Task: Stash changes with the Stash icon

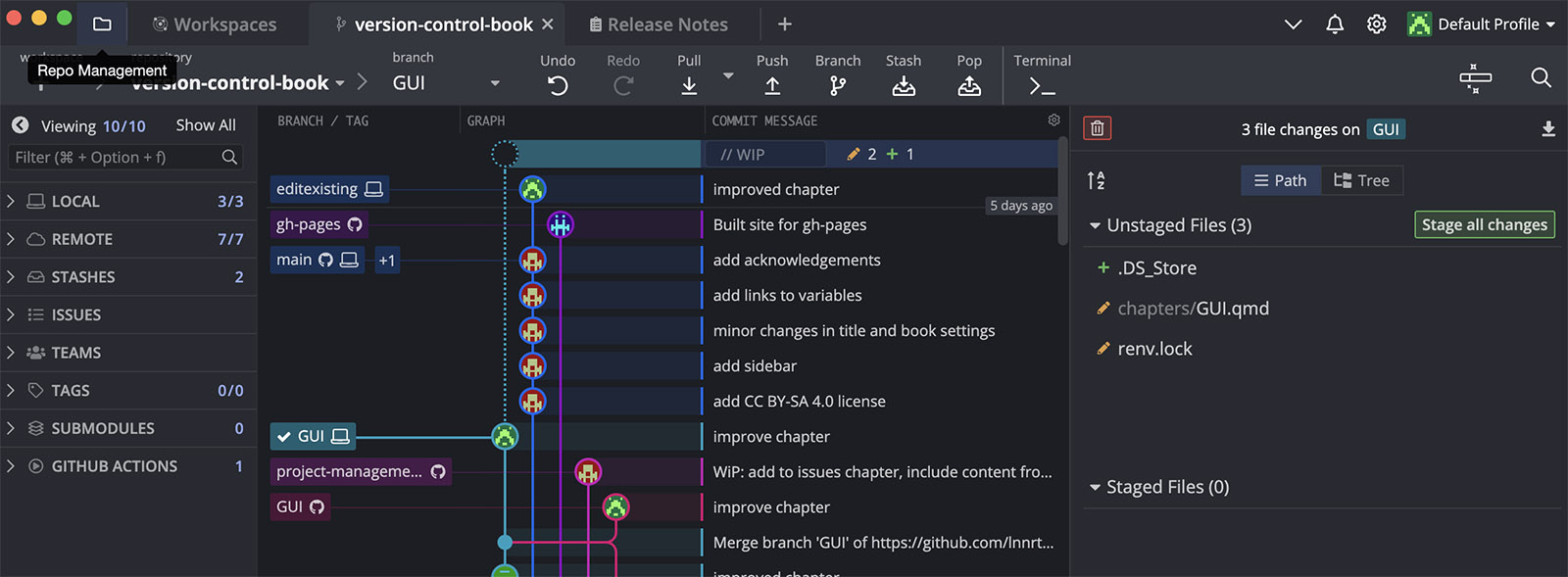Action: click(904, 86)
